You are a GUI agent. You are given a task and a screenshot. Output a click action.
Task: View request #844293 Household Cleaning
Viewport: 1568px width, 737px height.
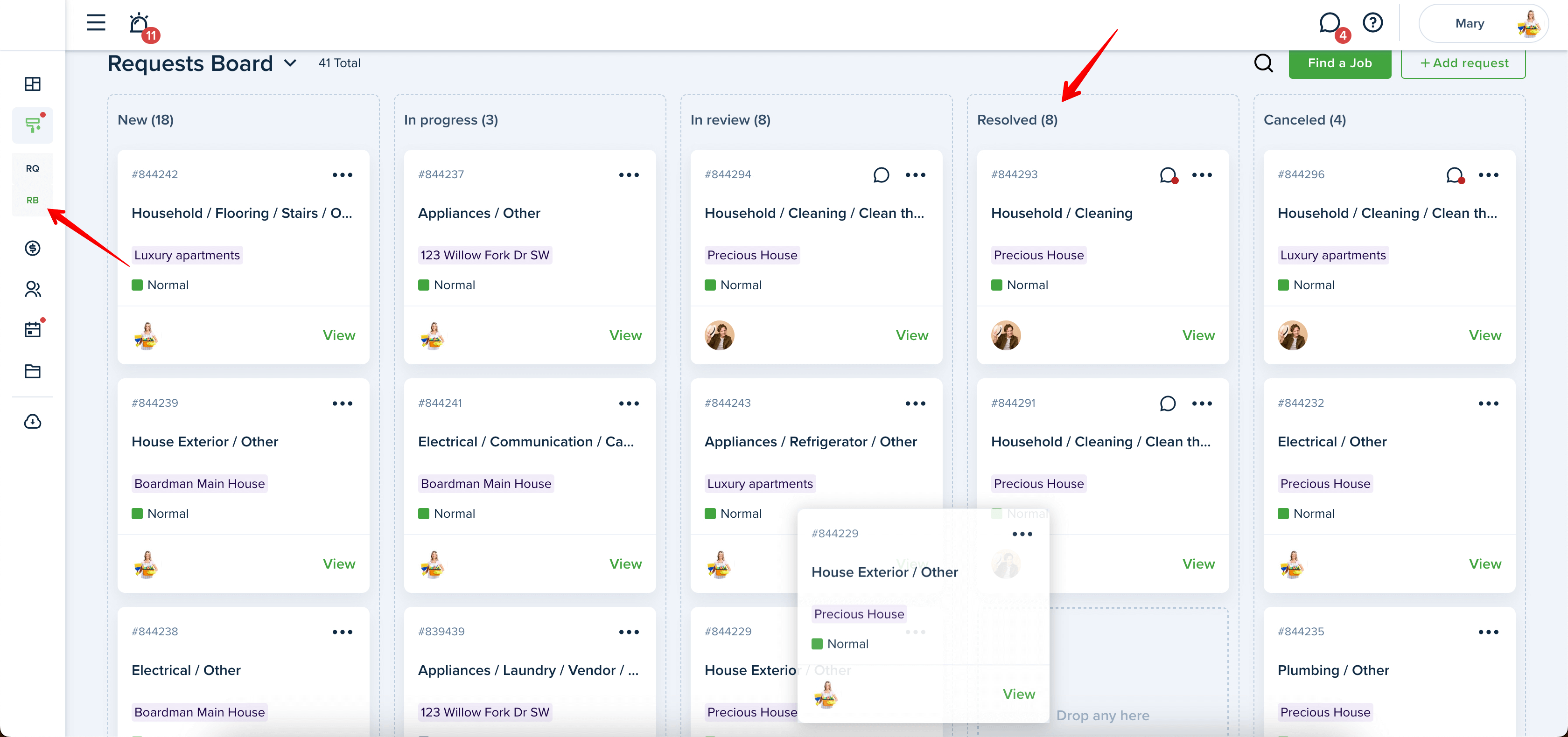(1198, 335)
